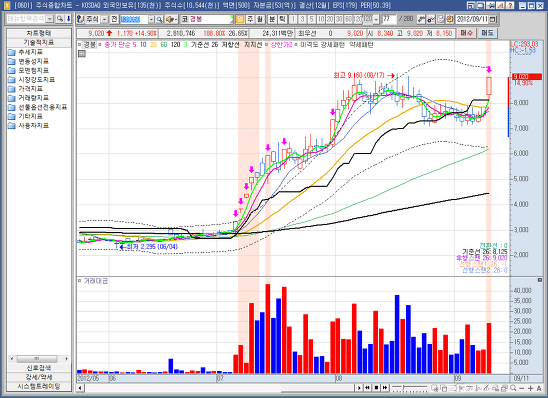Click the 거래대금 volume indicator label
This screenshot has height=398, width=548.
(95, 281)
